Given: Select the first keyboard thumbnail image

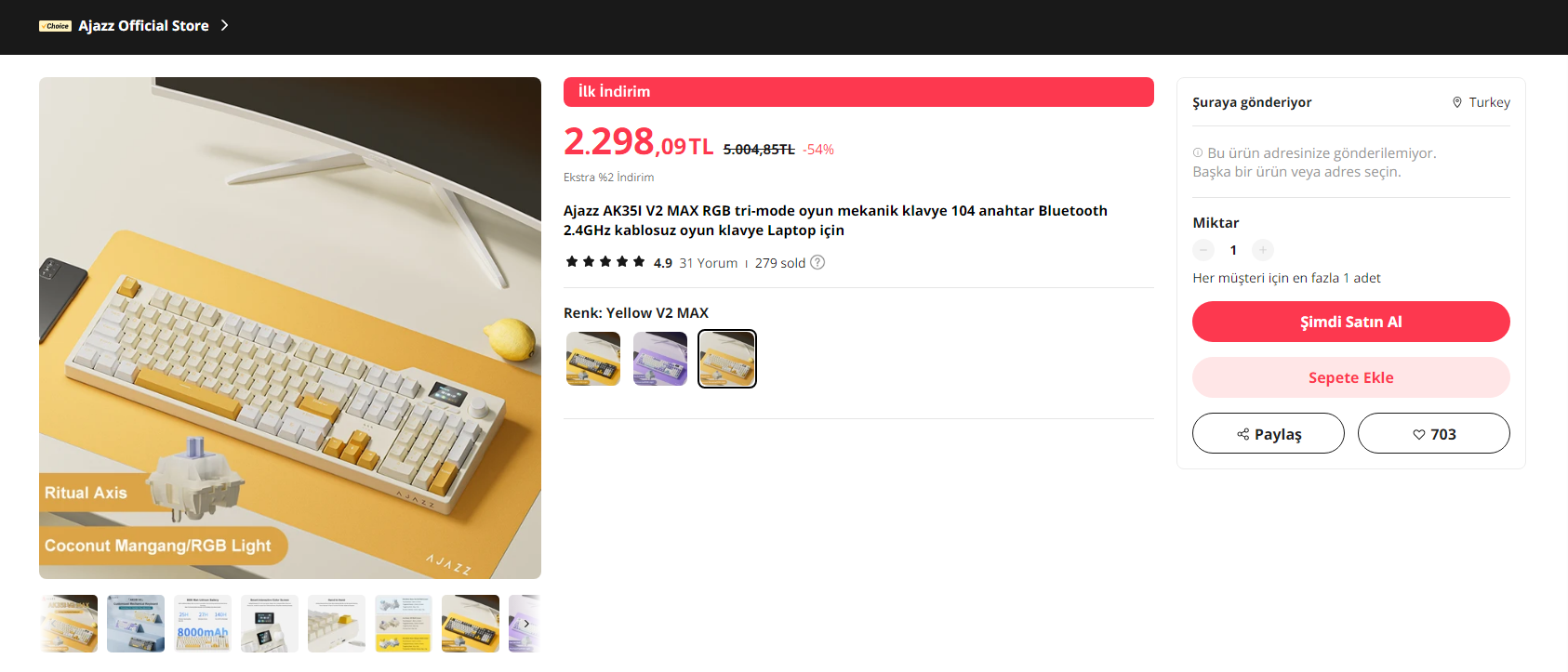Looking at the screenshot, I should pyautogui.click(x=69, y=624).
